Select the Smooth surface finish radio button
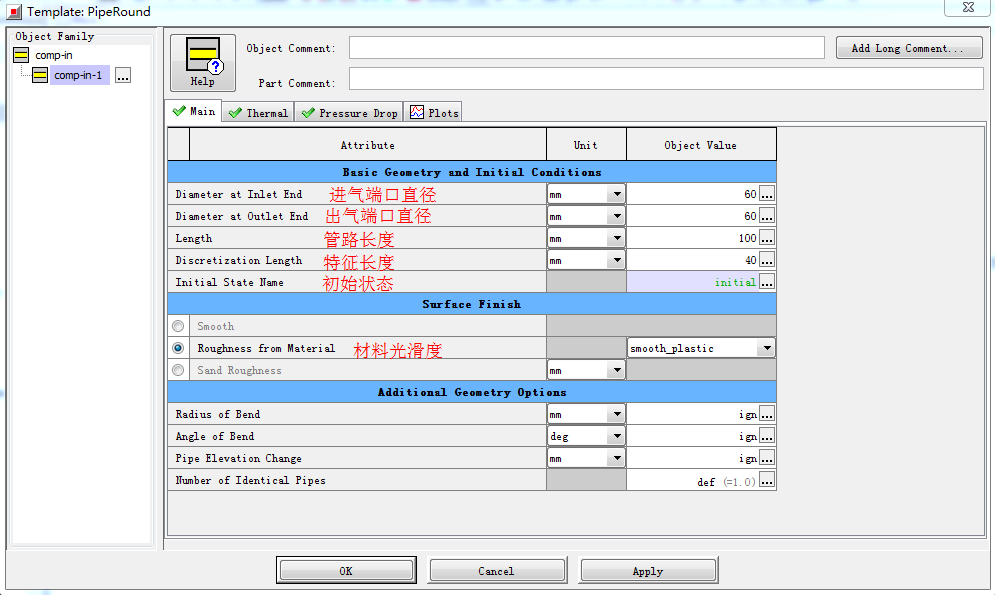Viewport: 995px width, 595px height. tap(178, 326)
